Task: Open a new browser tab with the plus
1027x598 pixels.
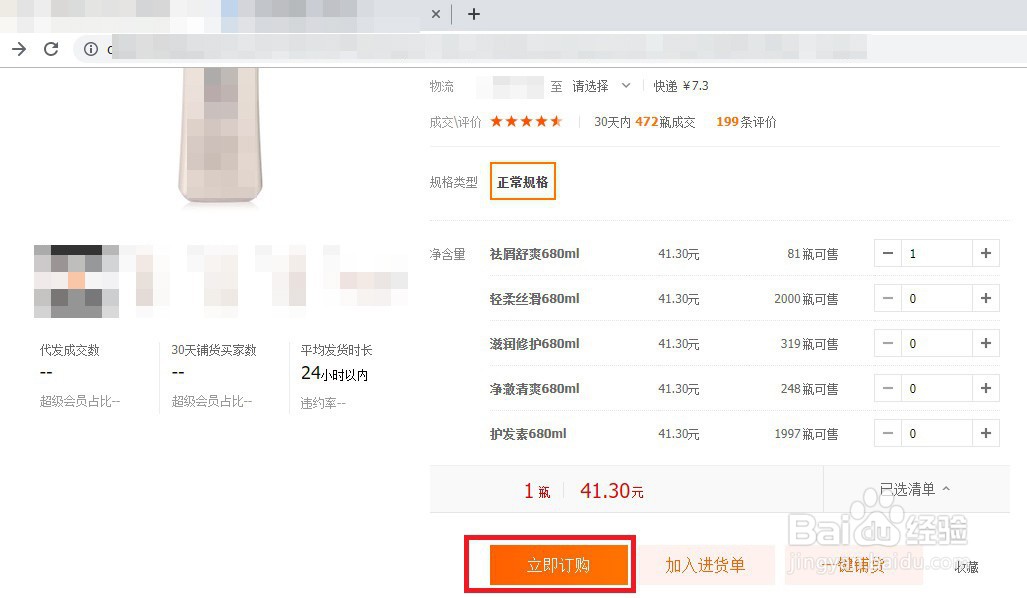Action: click(x=473, y=14)
